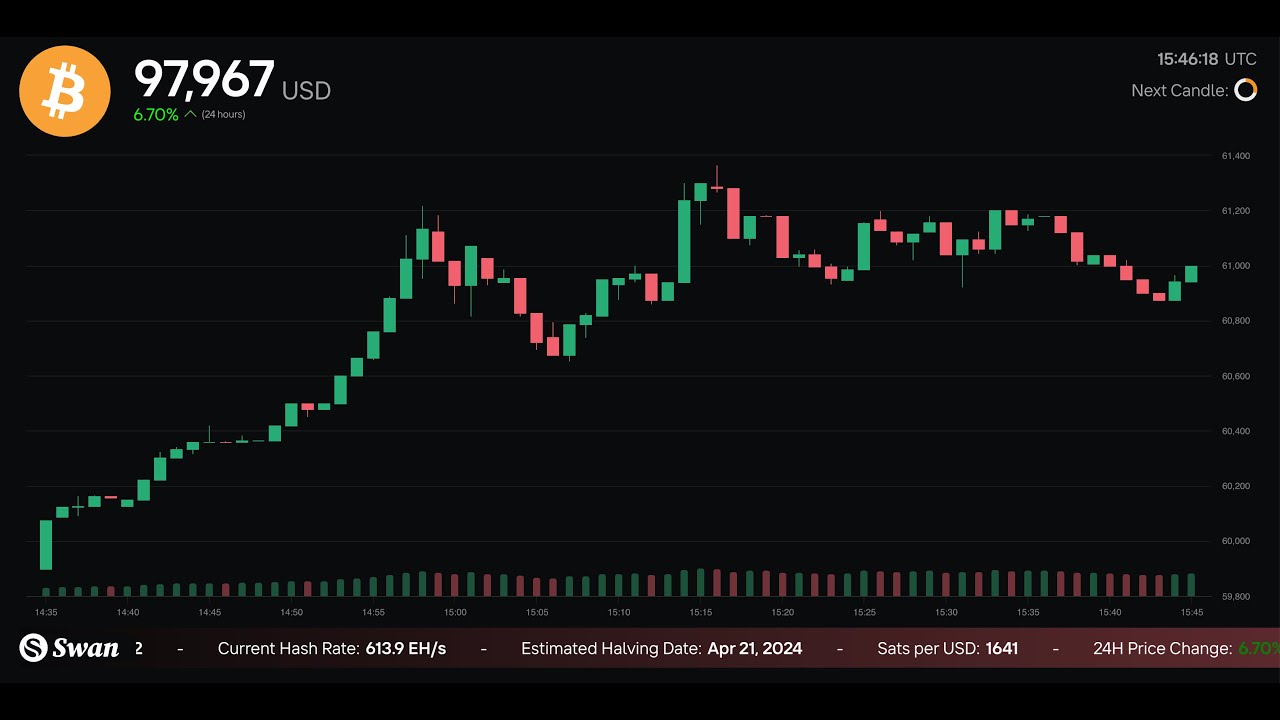Click the 60,600 price axis label
1280x720 pixels.
coord(1236,376)
